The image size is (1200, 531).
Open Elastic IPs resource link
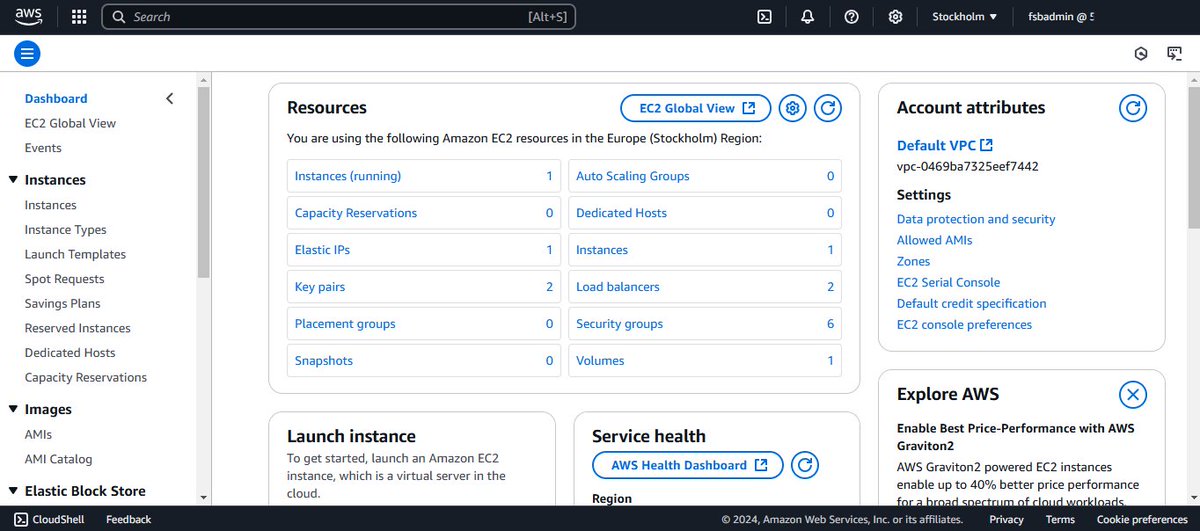[322, 250]
